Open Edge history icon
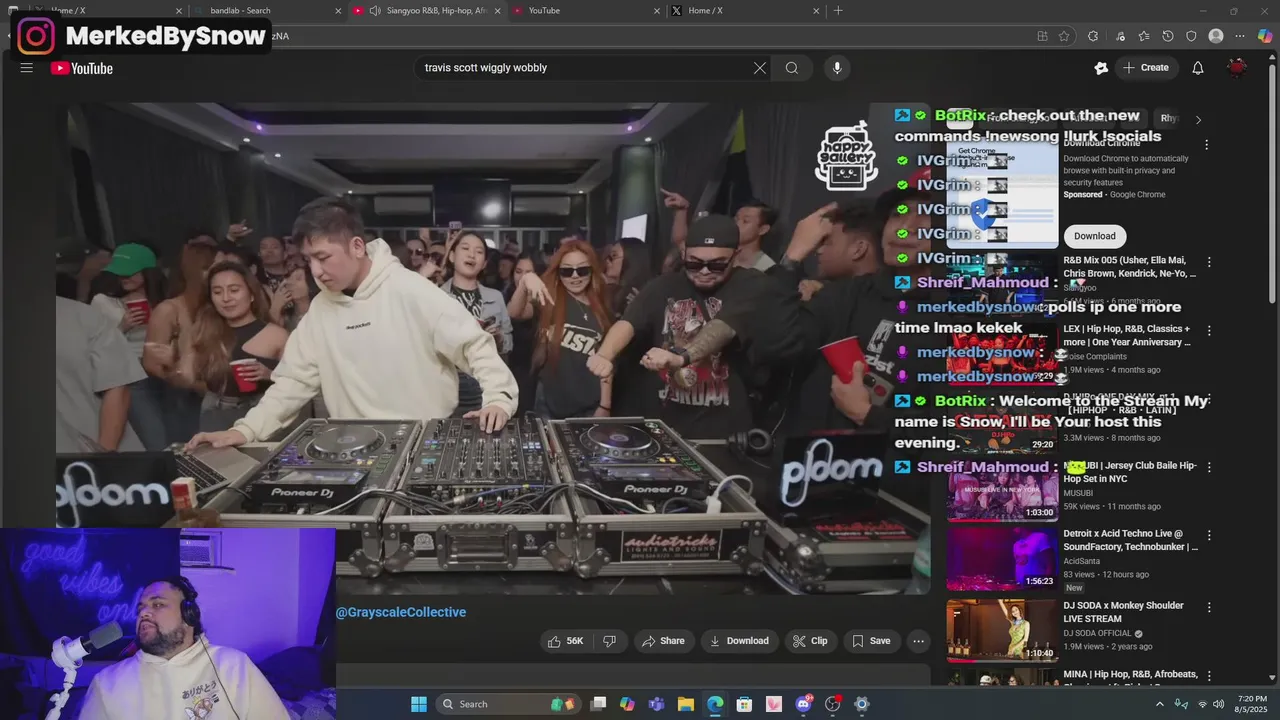Image resolution: width=1280 pixels, height=720 pixels. pyautogui.click(x=1168, y=36)
